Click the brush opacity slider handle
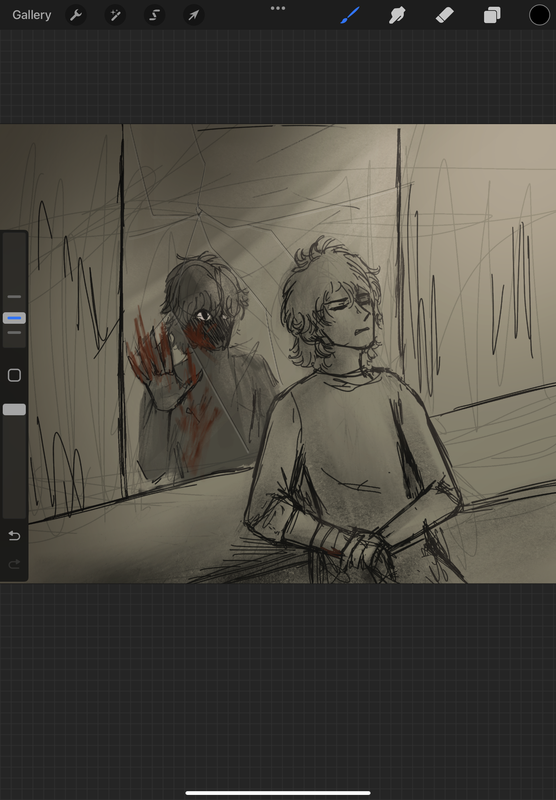This screenshot has width=556, height=800. (14, 409)
